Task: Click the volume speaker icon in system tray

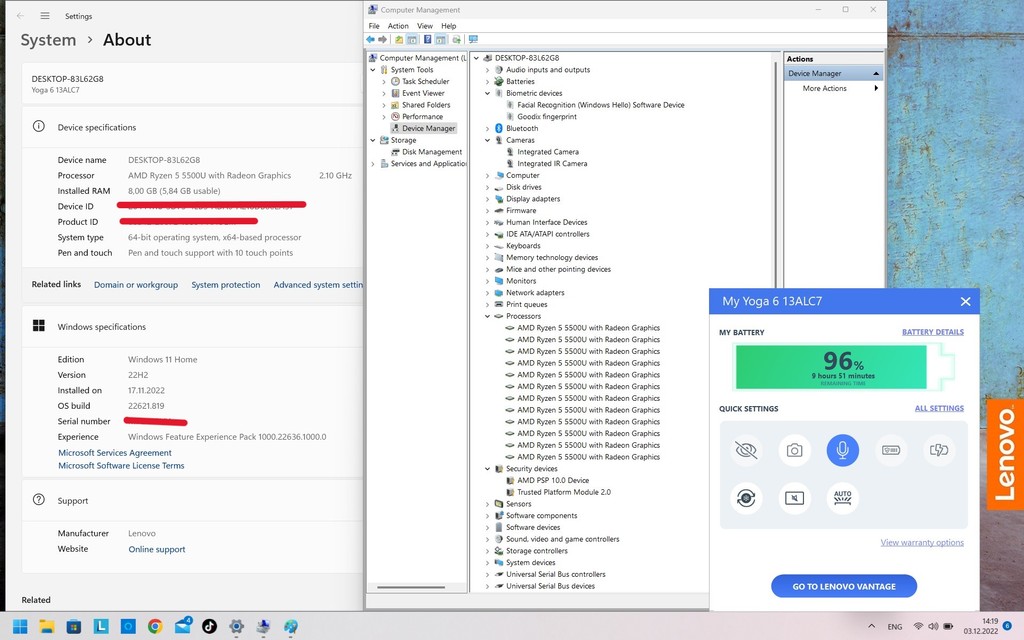Action: 933,626
